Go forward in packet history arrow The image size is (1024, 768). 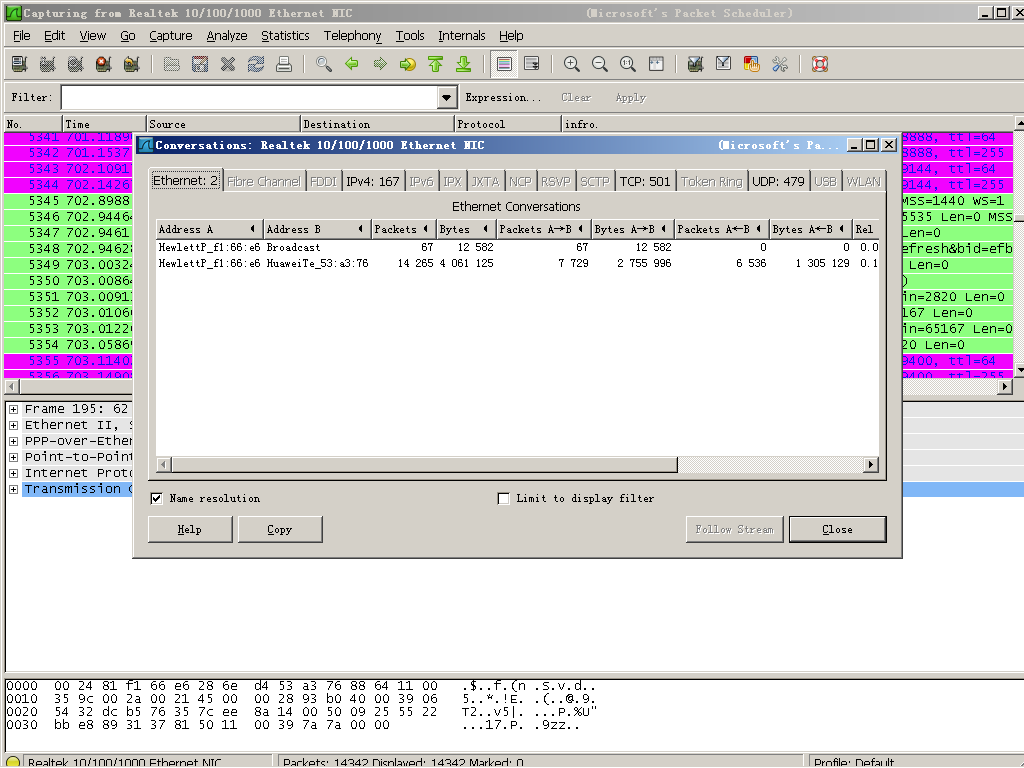click(x=380, y=64)
